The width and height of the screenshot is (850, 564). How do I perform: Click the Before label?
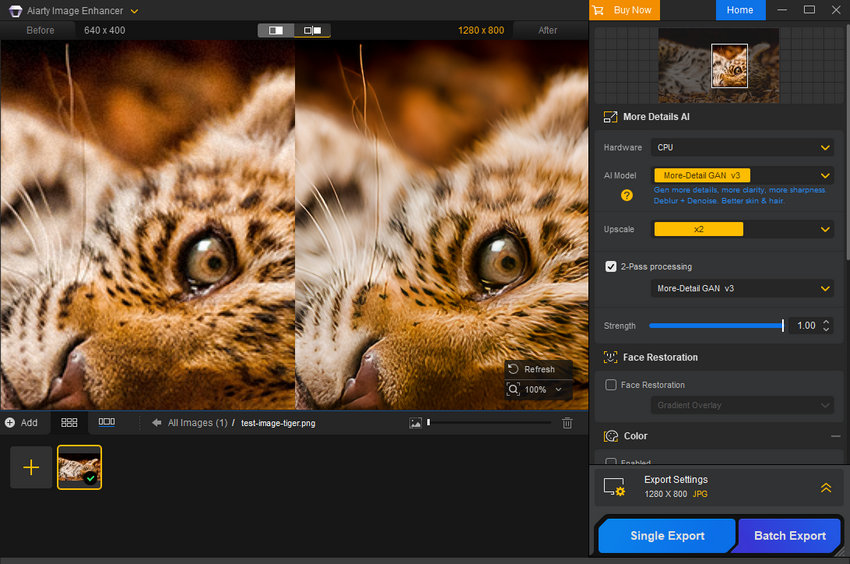[x=40, y=30]
